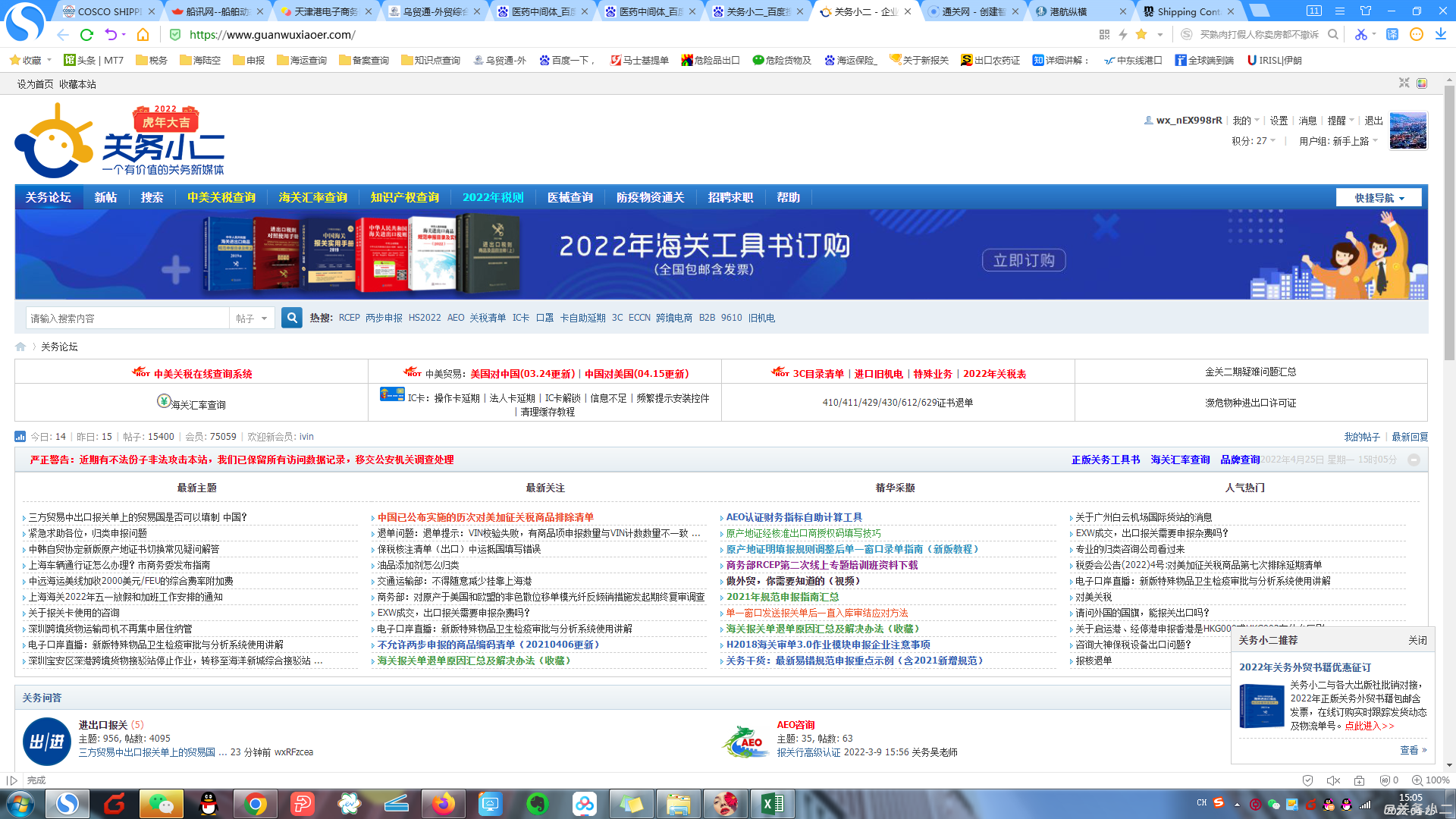Click 立即订购 banner button

tap(1024, 260)
